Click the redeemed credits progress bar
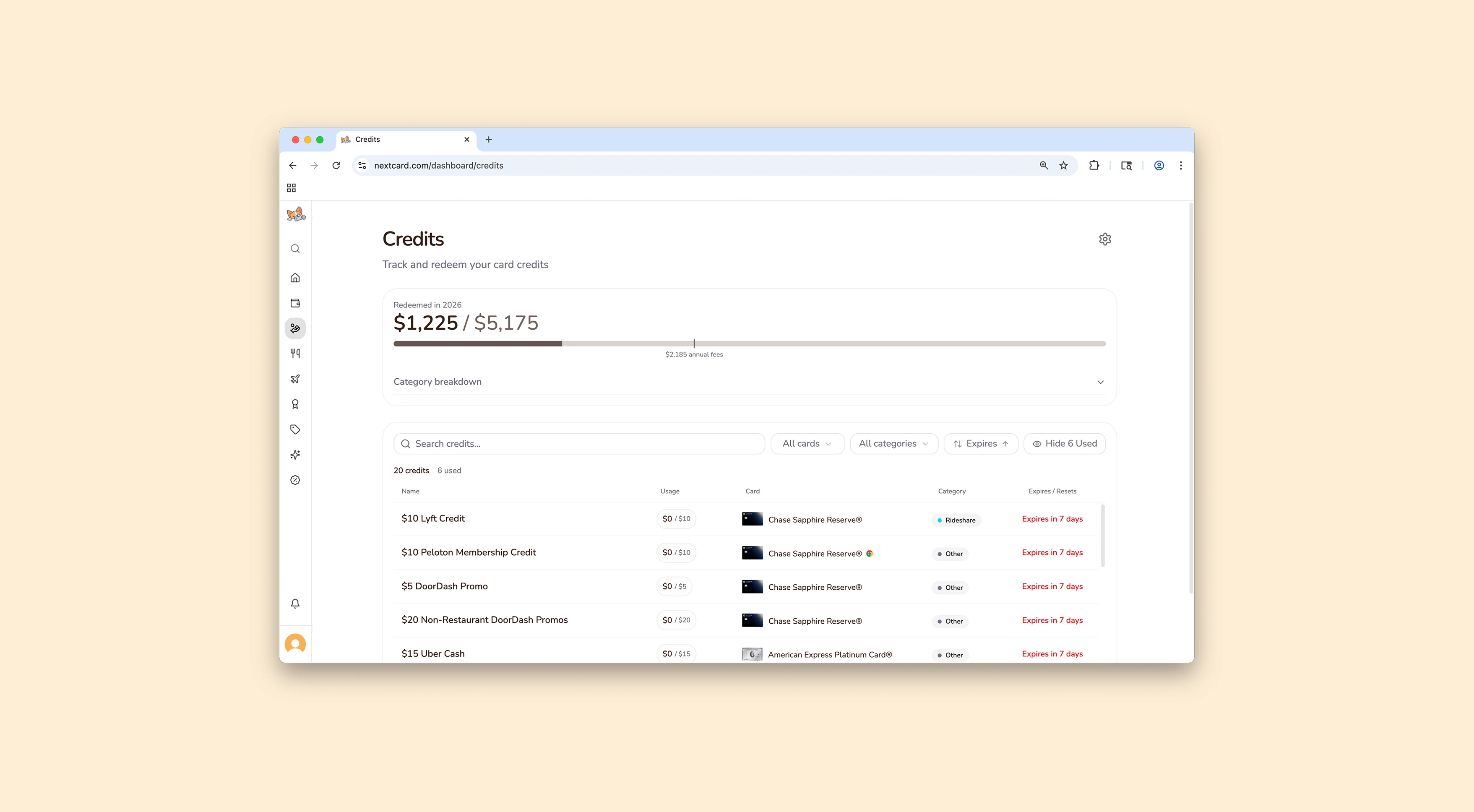Viewport: 1474px width, 812px height. (x=749, y=344)
